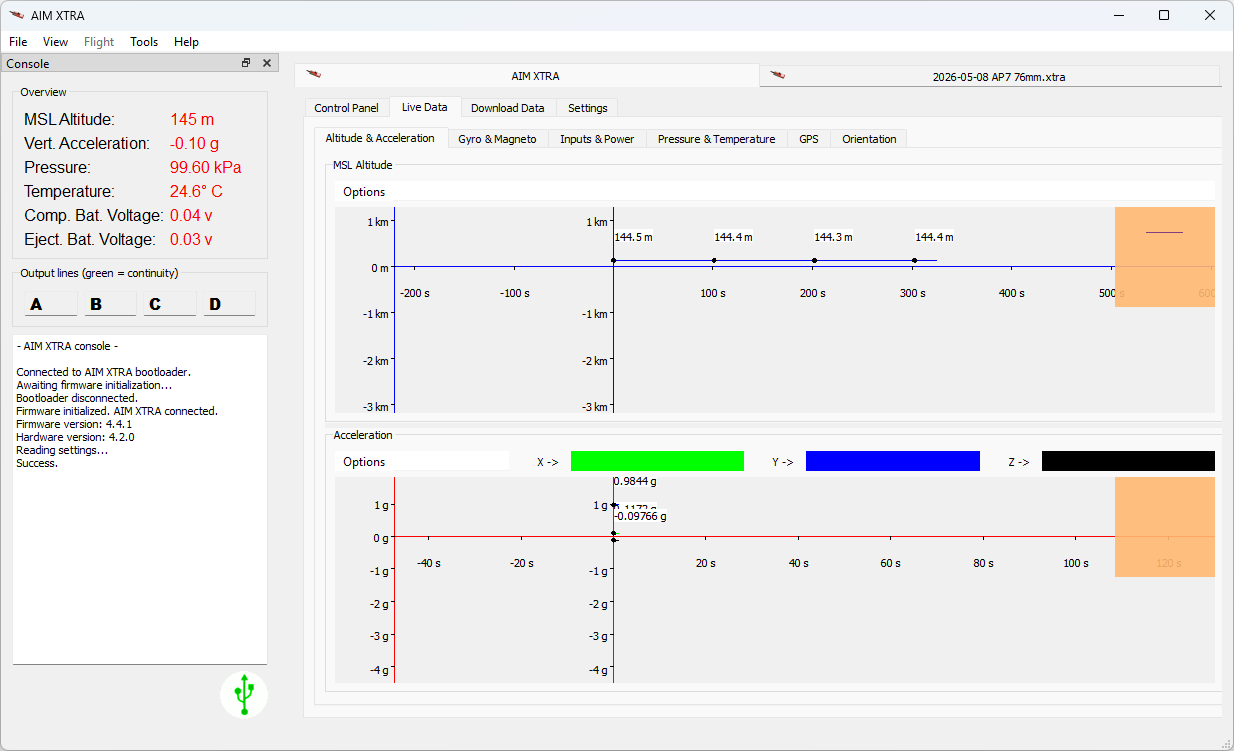Float the Console panel with undock icon
The image size is (1234, 751).
pos(246,63)
